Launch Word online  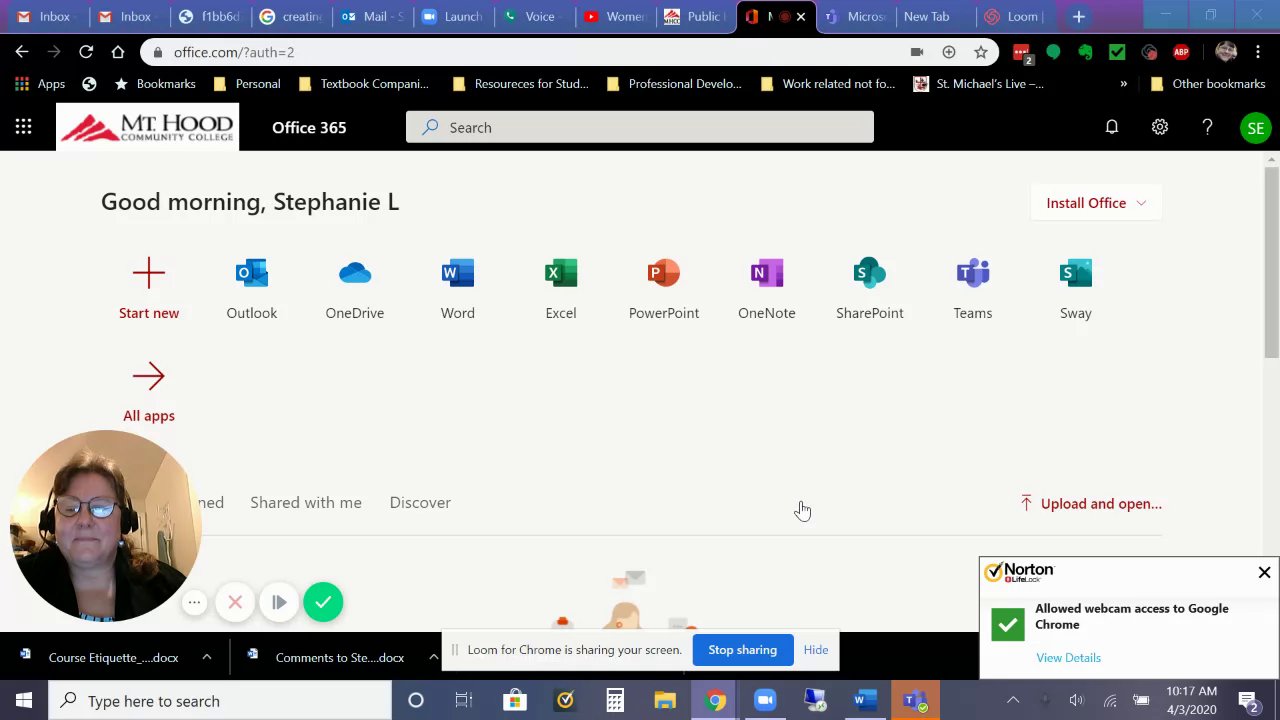(x=458, y=290)
